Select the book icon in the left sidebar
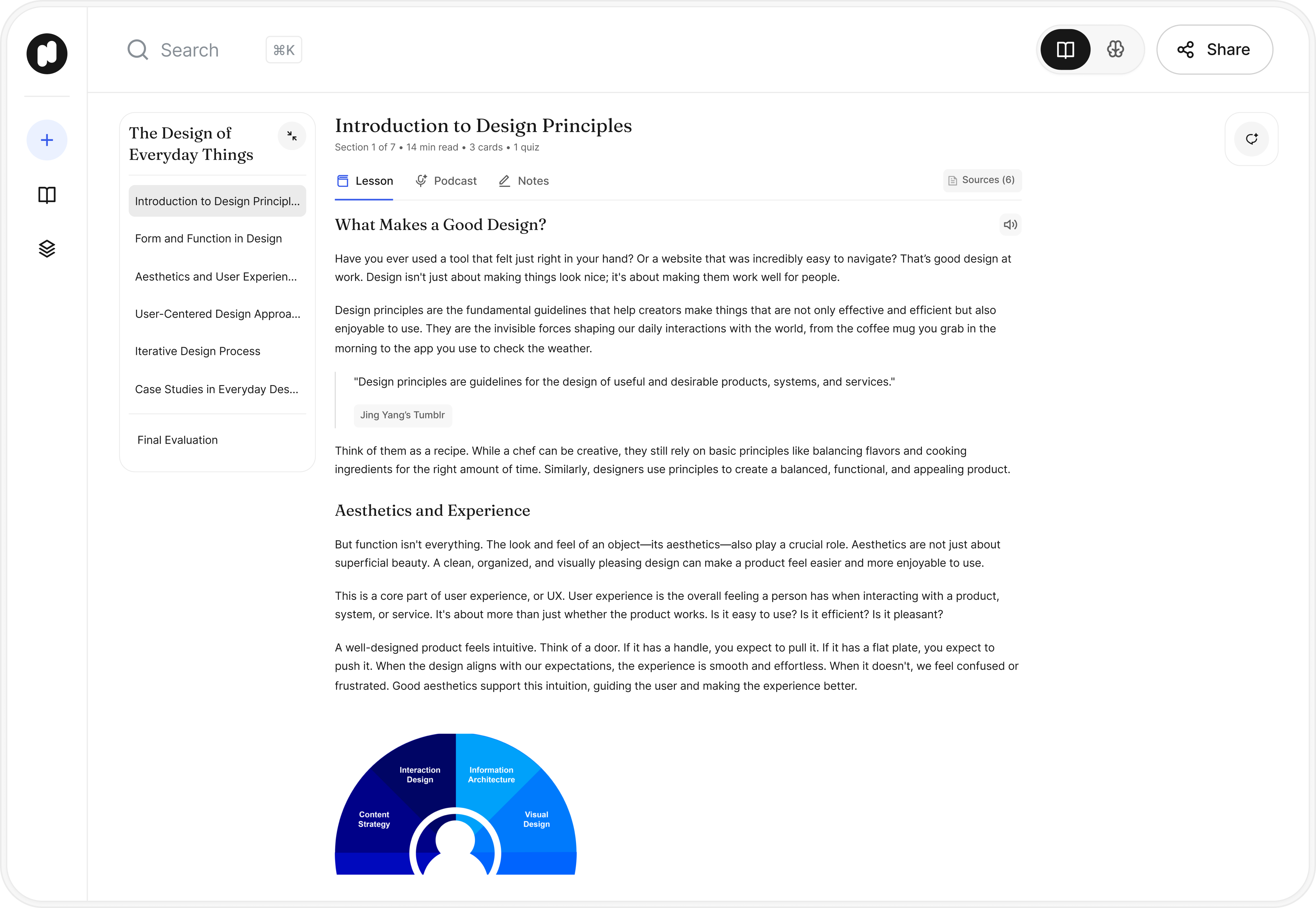 tap(47, 195)
